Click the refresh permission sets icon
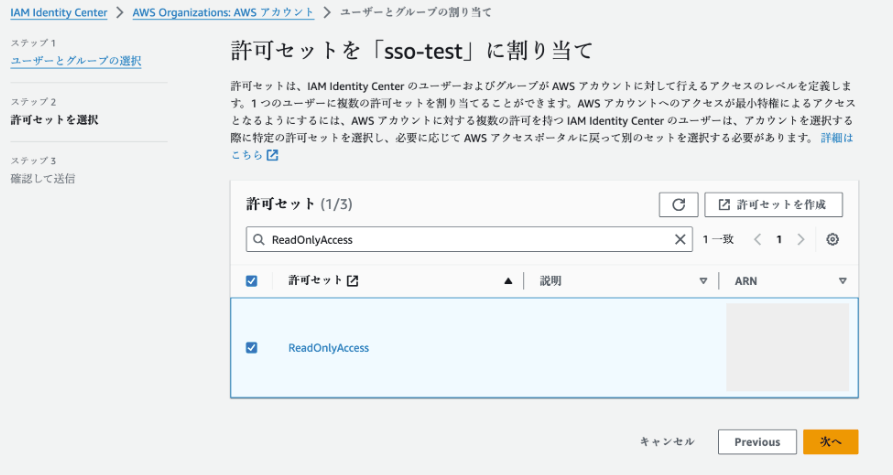The height and width of the screenshot is (475, 893). point(678,204)
